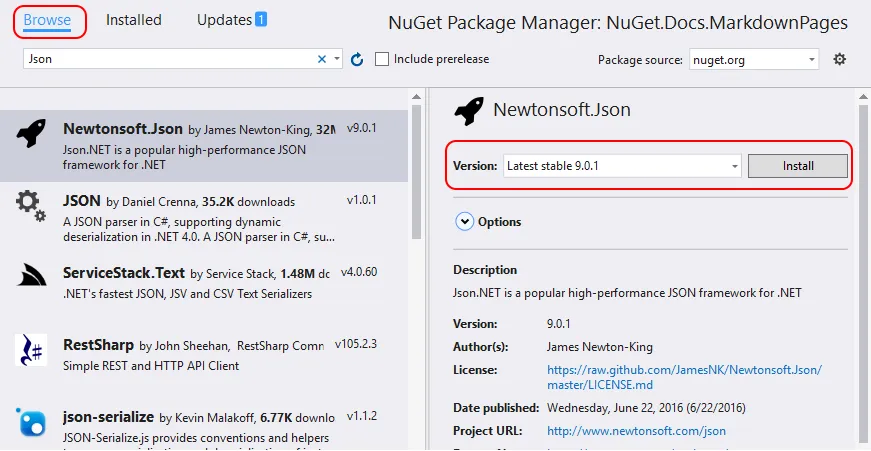
Task: Select the RestSharp package
Action: [204, 362]
